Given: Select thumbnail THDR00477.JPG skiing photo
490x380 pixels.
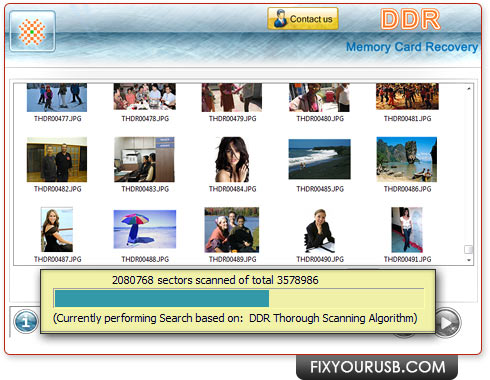Looking at the screenshot, I should [x=57, y=97].
